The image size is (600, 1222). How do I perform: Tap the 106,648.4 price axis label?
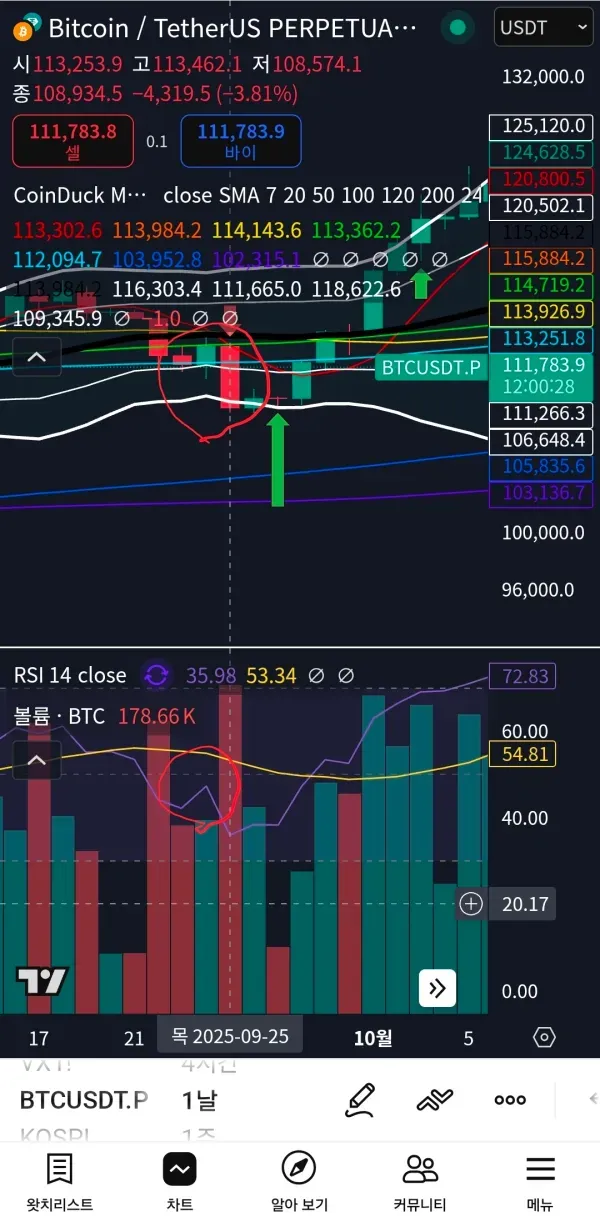tap(540, 440)
